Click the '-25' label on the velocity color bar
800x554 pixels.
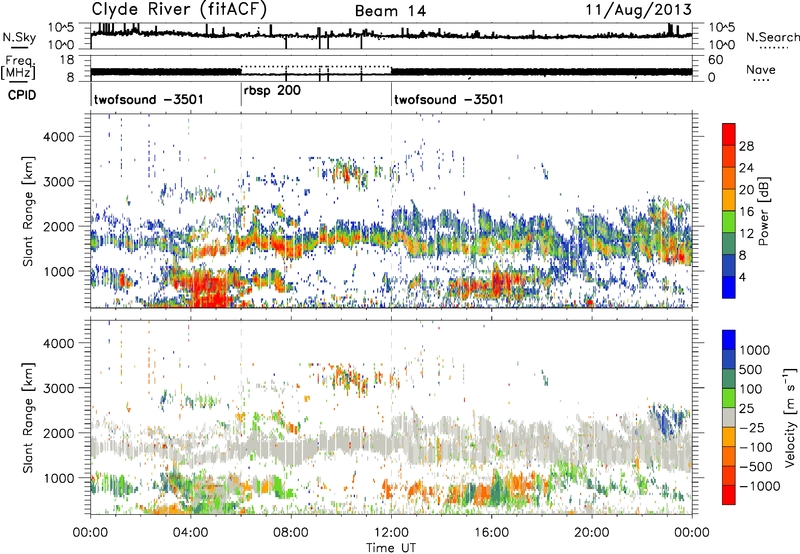pyautogui.click(x=752, y=427)
